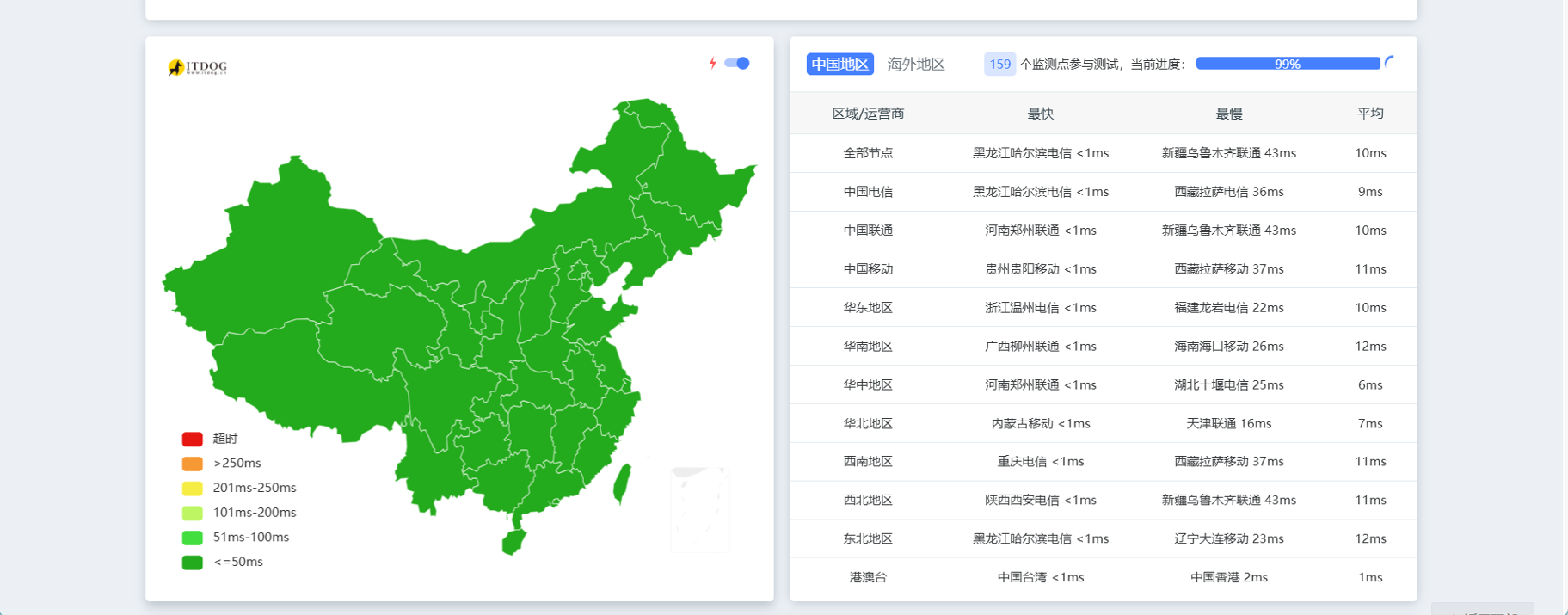Click Hainan island on the map
The width and height of the screenshot is (1568, 615).
[x=513, y=542]
